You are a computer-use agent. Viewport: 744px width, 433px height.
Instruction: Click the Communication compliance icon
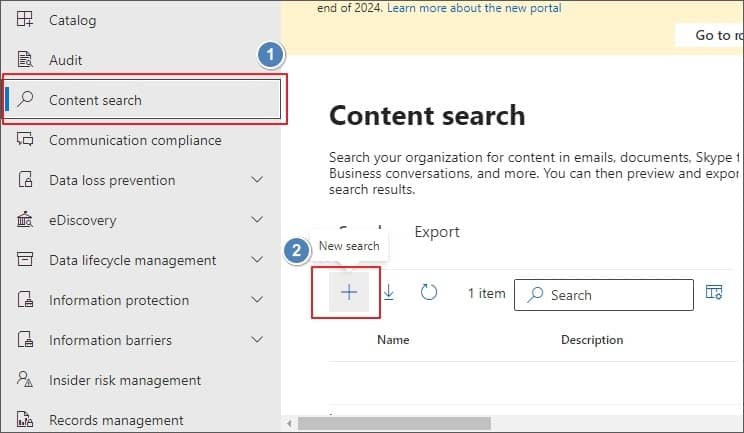[x=25, y=139]
